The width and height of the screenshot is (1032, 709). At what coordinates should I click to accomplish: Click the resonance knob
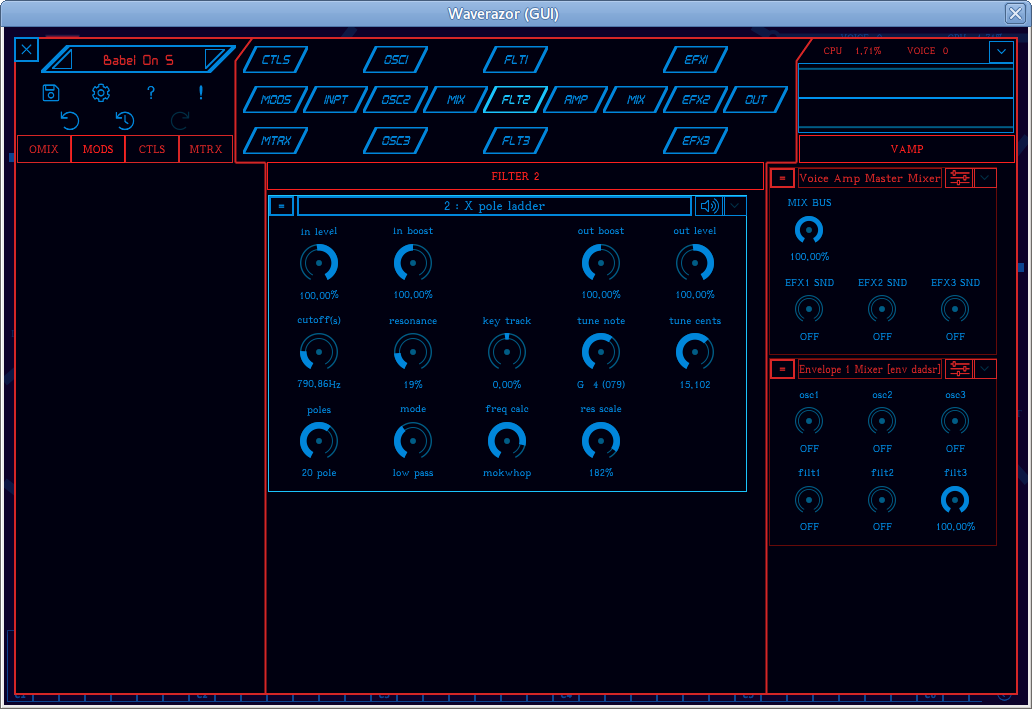(x=413, y=352)
